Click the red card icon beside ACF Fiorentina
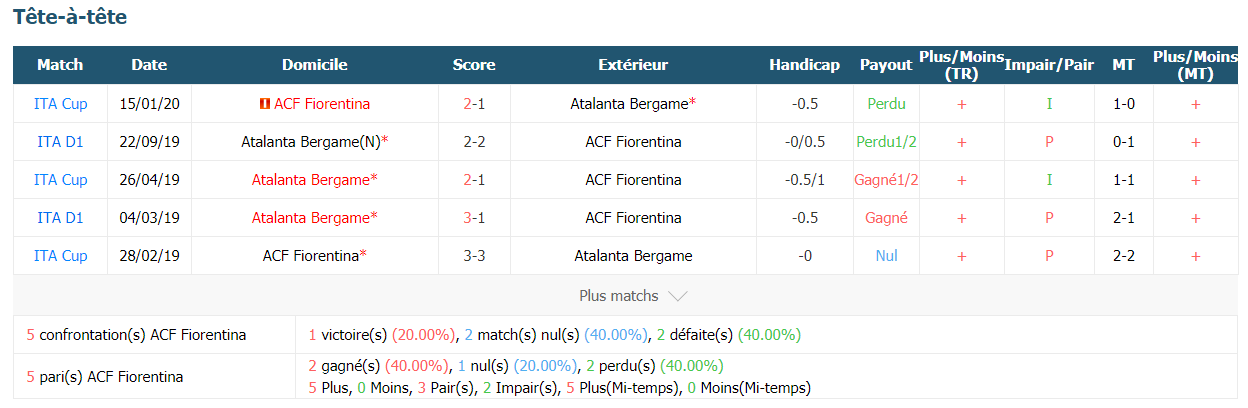This screenshot has height=408, width=1248. (264, 104)
